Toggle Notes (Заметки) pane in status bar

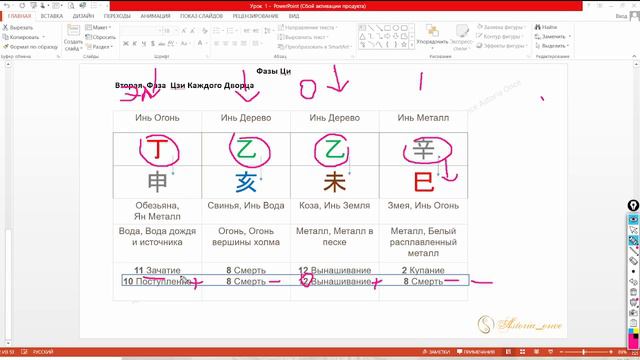pyautogui.click(x=436, y=352)
